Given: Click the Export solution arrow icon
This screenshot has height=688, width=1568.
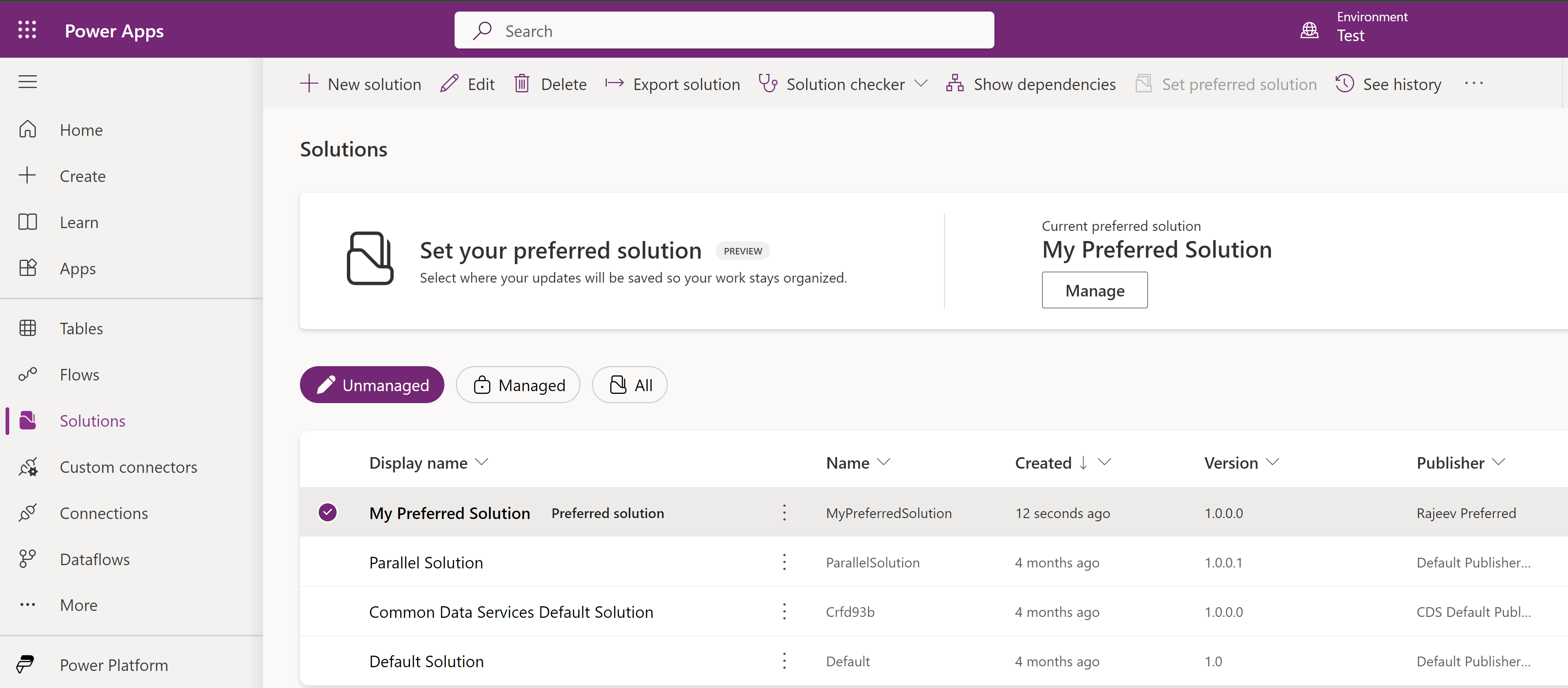Looking at the screenshot, I should (x=614, y=84).
